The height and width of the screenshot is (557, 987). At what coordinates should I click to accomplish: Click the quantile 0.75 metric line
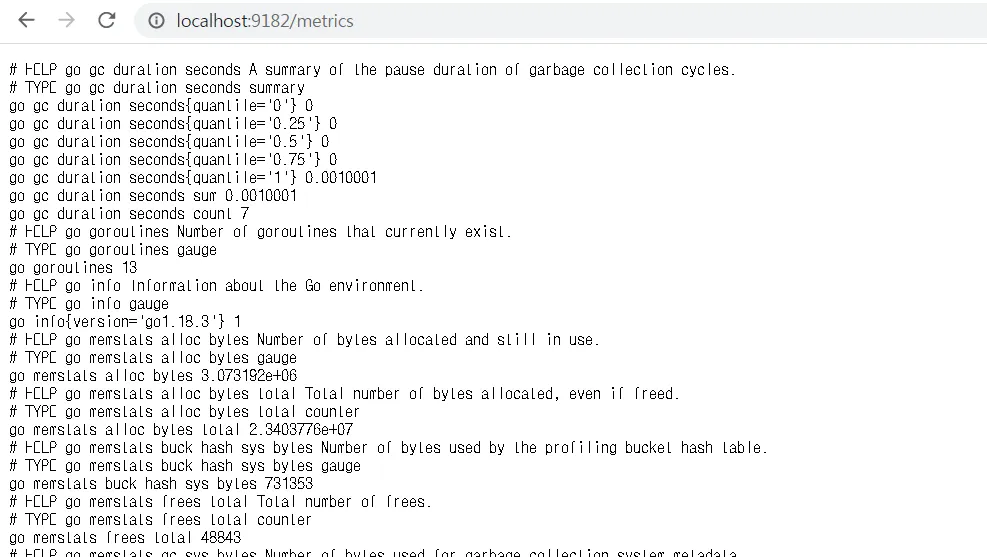point(173,160)
